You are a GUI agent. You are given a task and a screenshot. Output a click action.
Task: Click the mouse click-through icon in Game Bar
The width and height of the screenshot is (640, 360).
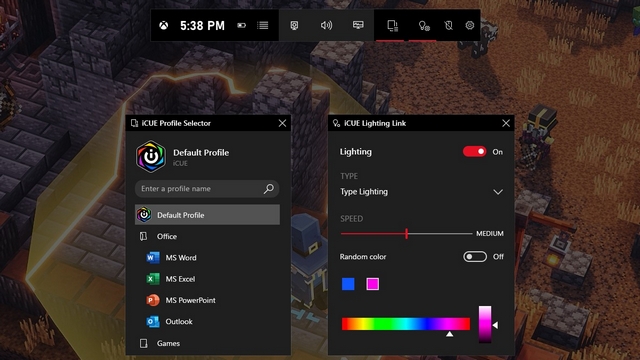[x=448, y=26]
